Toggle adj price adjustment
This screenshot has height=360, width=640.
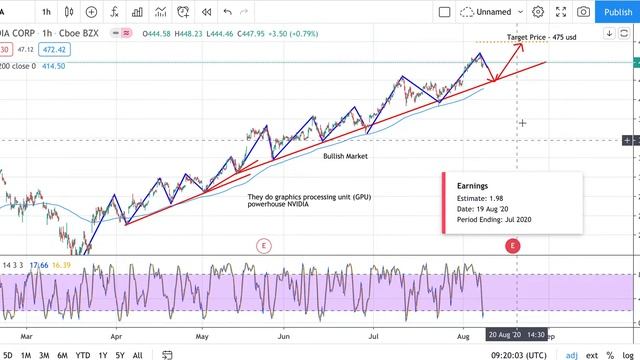click(x=571, y=356)
